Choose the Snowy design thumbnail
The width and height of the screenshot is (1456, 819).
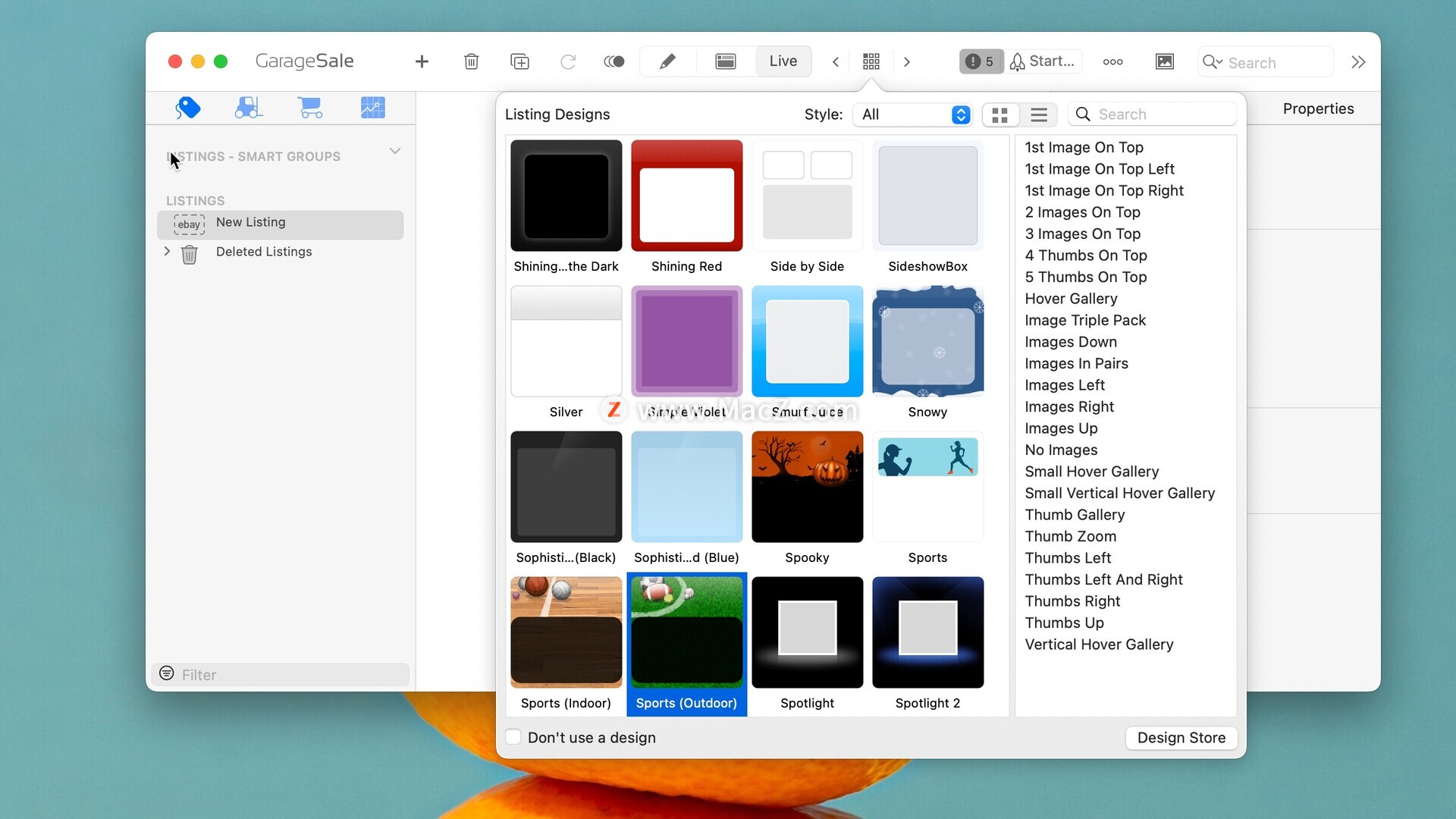pyautogui.click(x=928, y=341)
